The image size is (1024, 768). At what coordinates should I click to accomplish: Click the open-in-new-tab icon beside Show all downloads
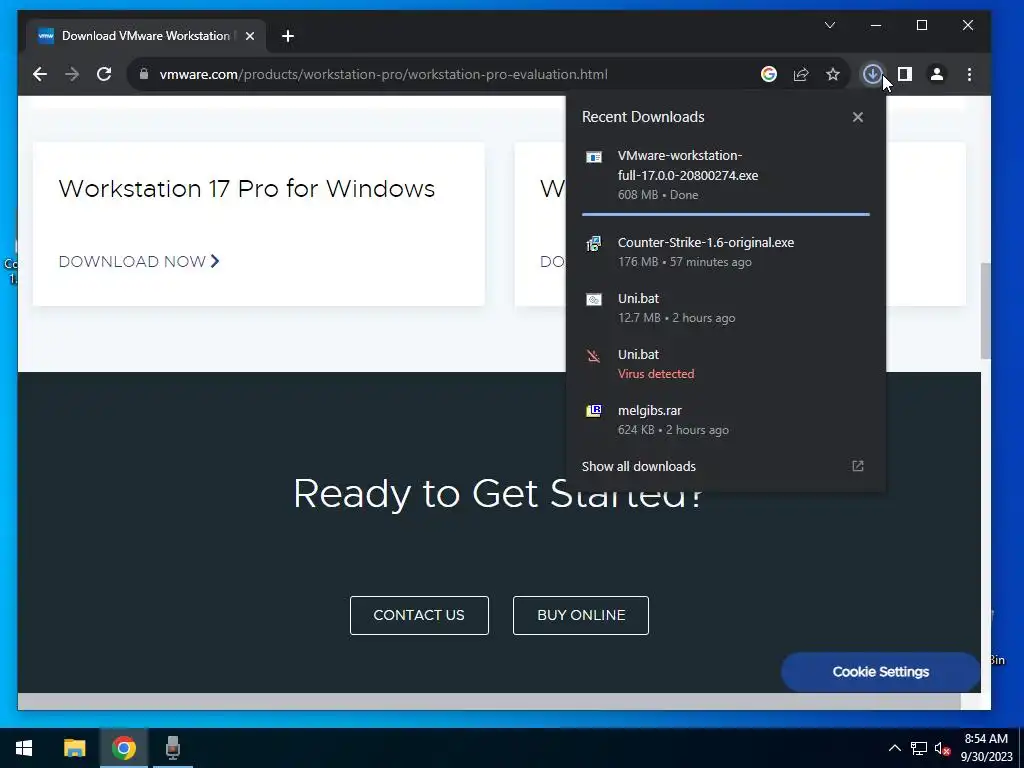click(857, 466)
